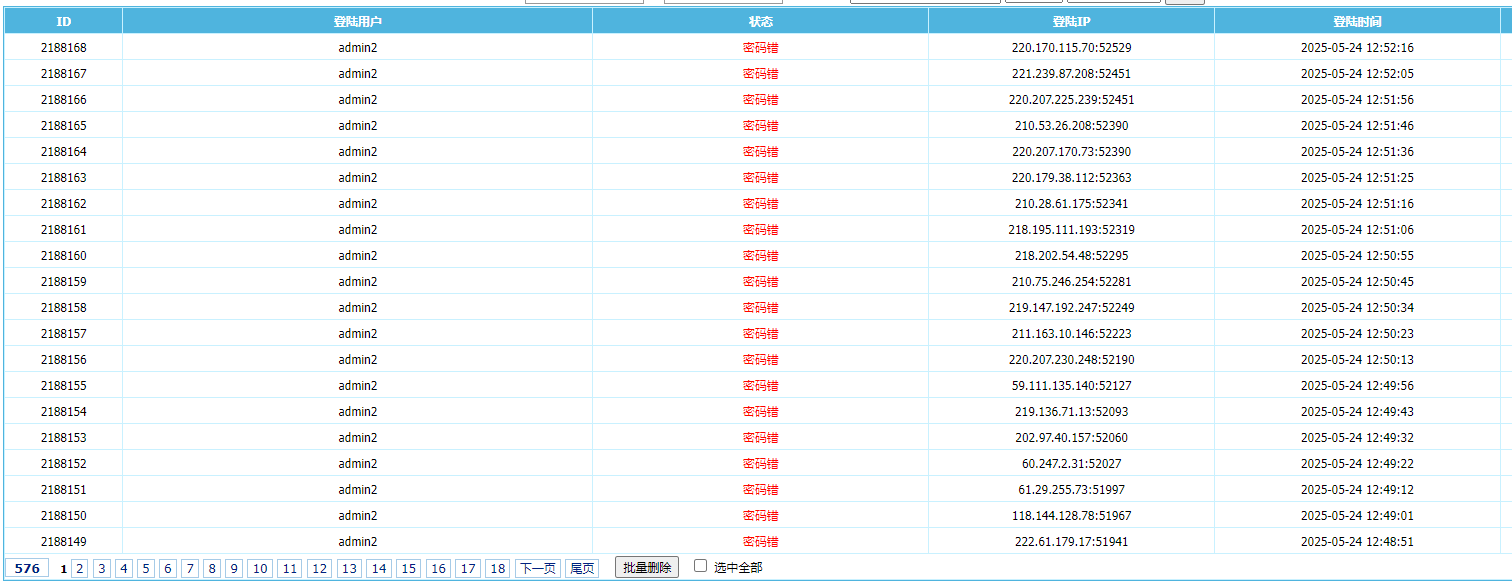Jump to the last page via 尾页

581,568
